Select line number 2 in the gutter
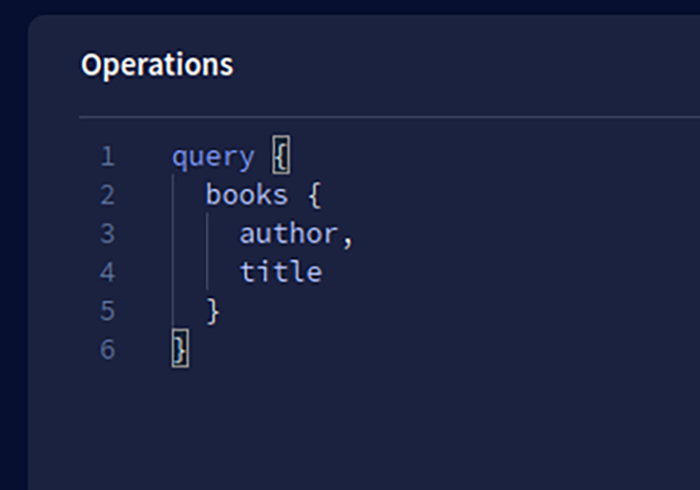This screenshot has height=490, width=700. coord(108,195)
